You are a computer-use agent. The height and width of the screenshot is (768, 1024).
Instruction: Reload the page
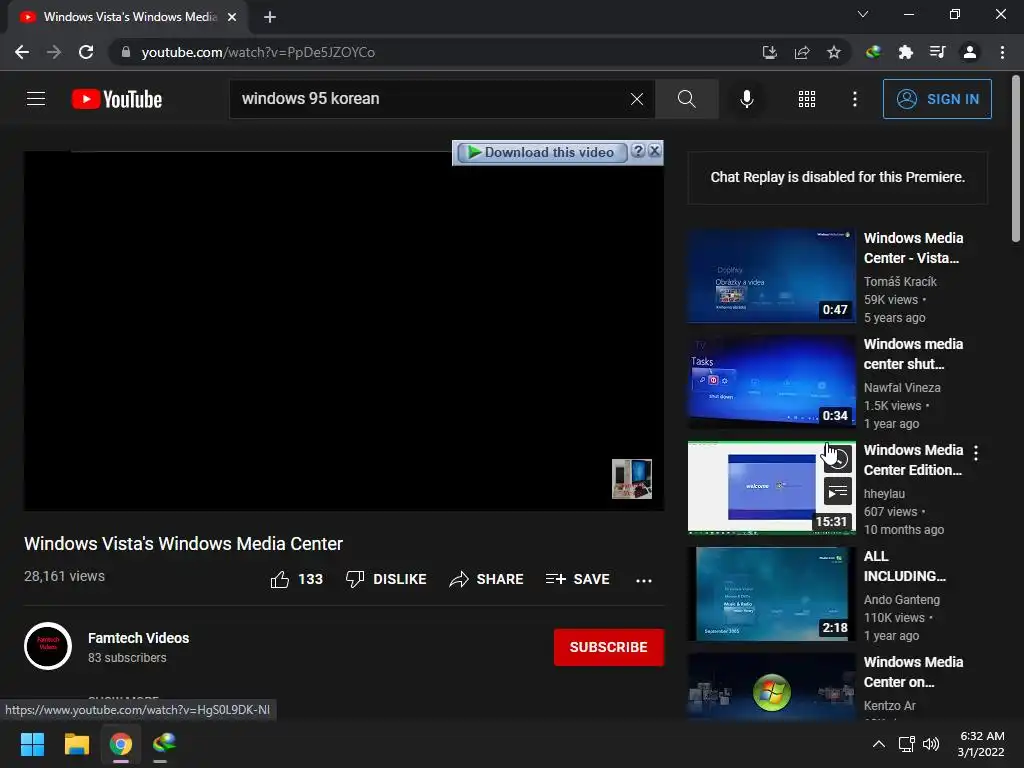click(x=86, y=52)
